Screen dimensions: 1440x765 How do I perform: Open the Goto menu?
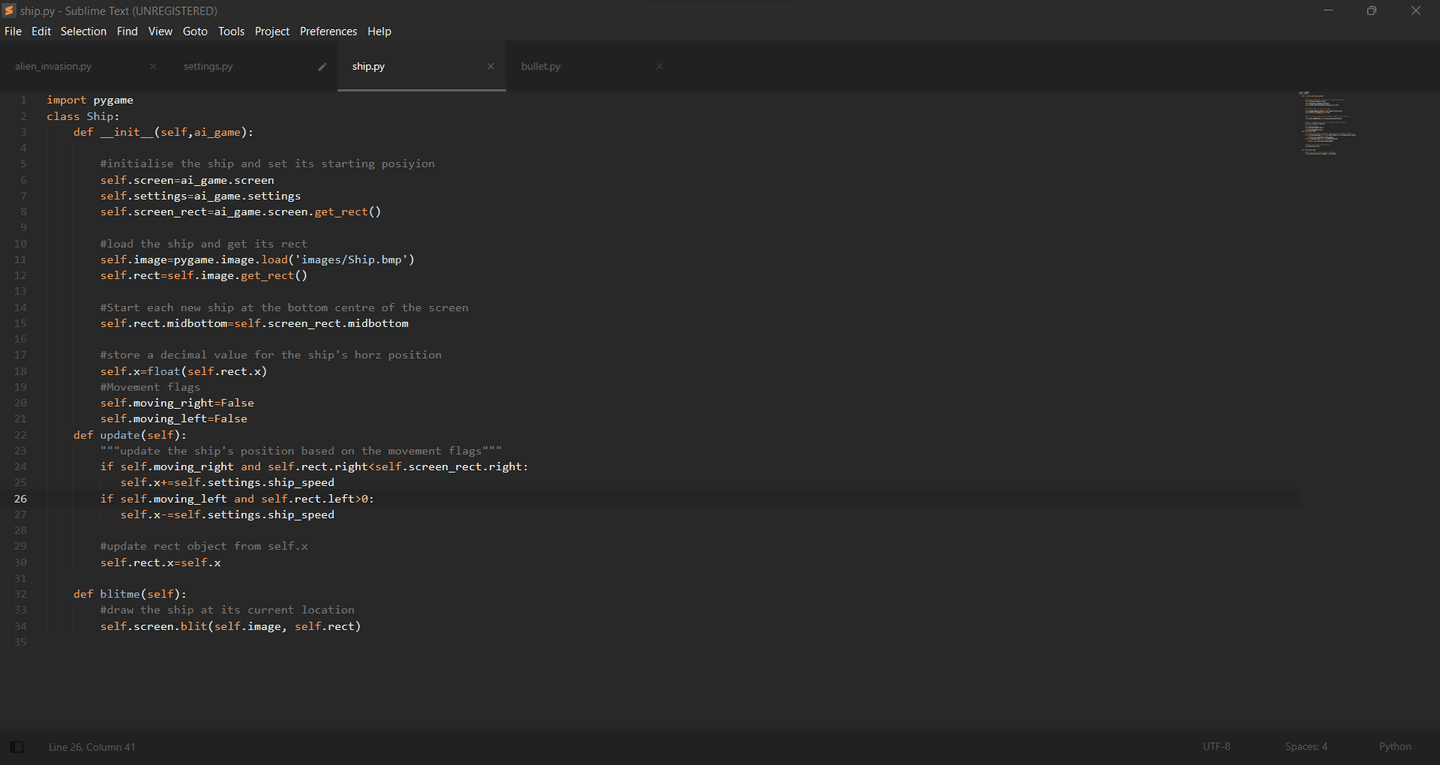[195, 31]
